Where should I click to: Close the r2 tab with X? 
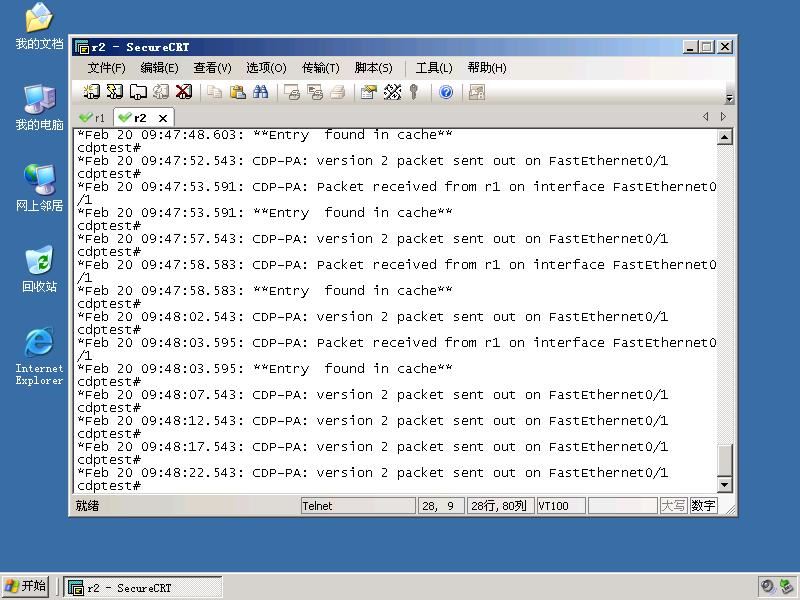click(163, 118)
